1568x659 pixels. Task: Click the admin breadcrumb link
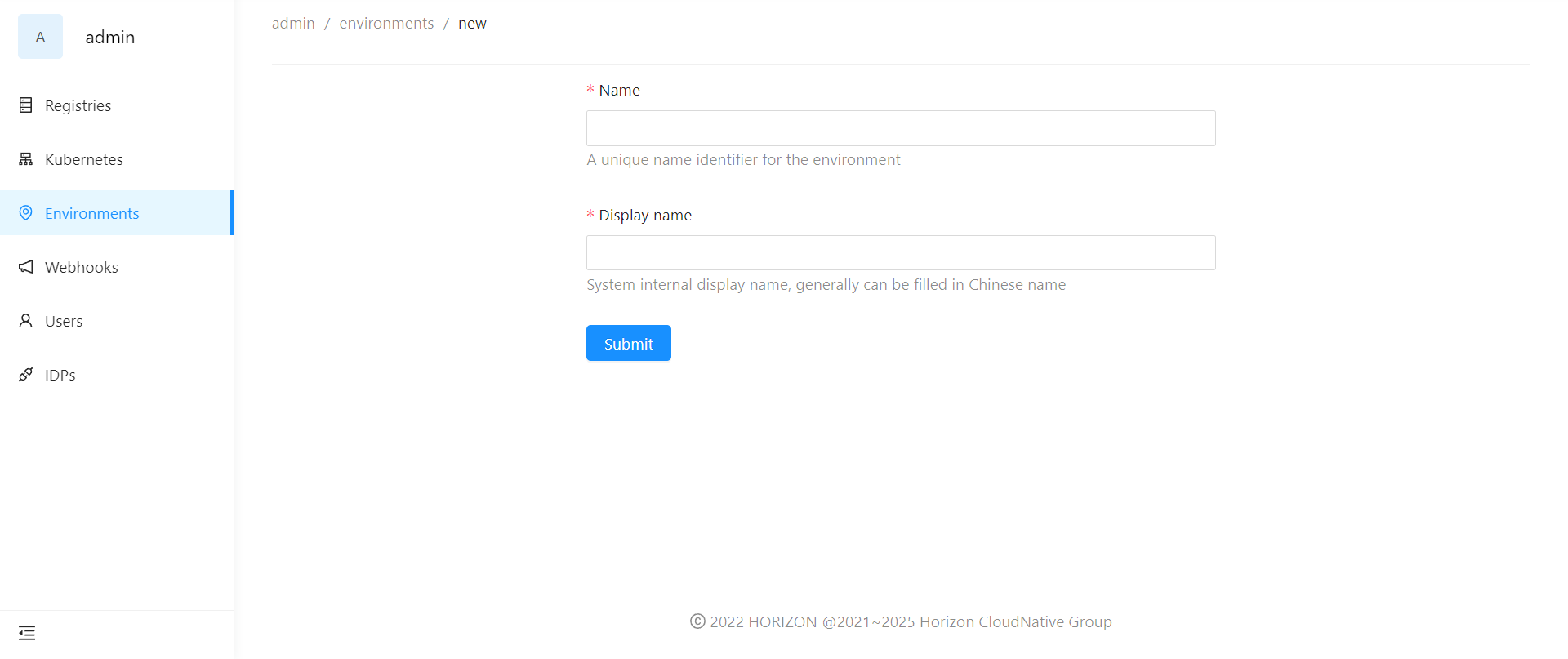point(293,24)
